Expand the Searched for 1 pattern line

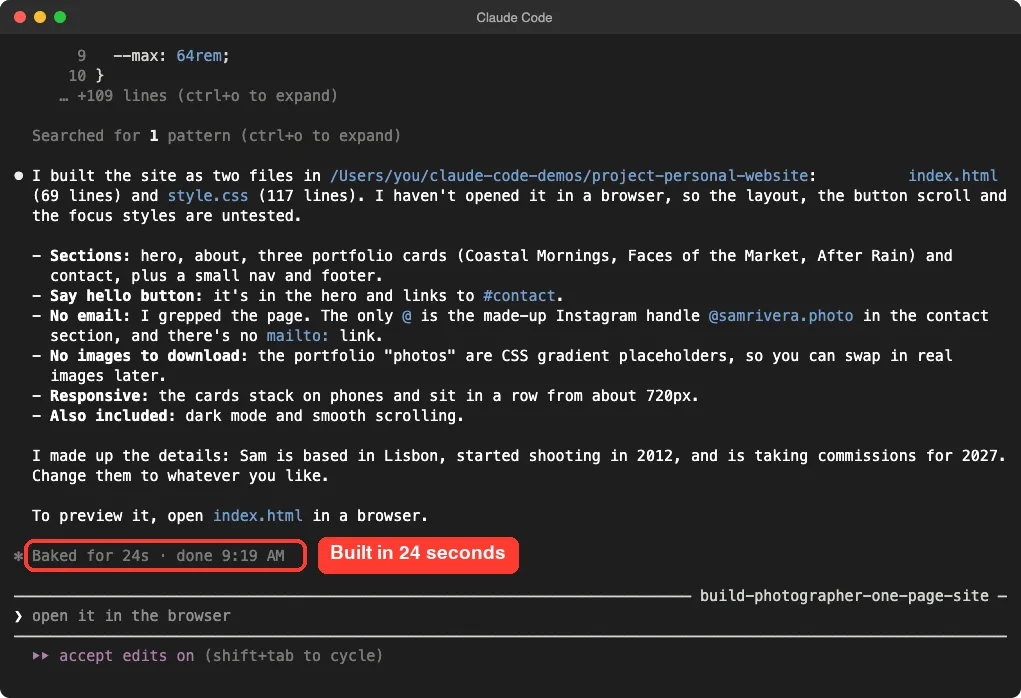point(216,135)
